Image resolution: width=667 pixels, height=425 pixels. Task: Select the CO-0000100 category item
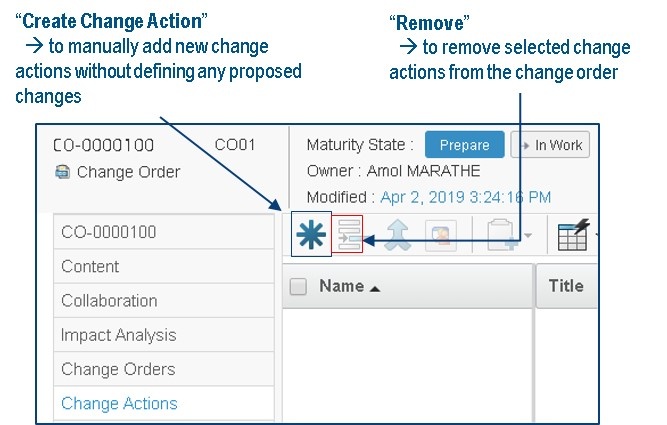pyautogui.click(x=108, y=232)
